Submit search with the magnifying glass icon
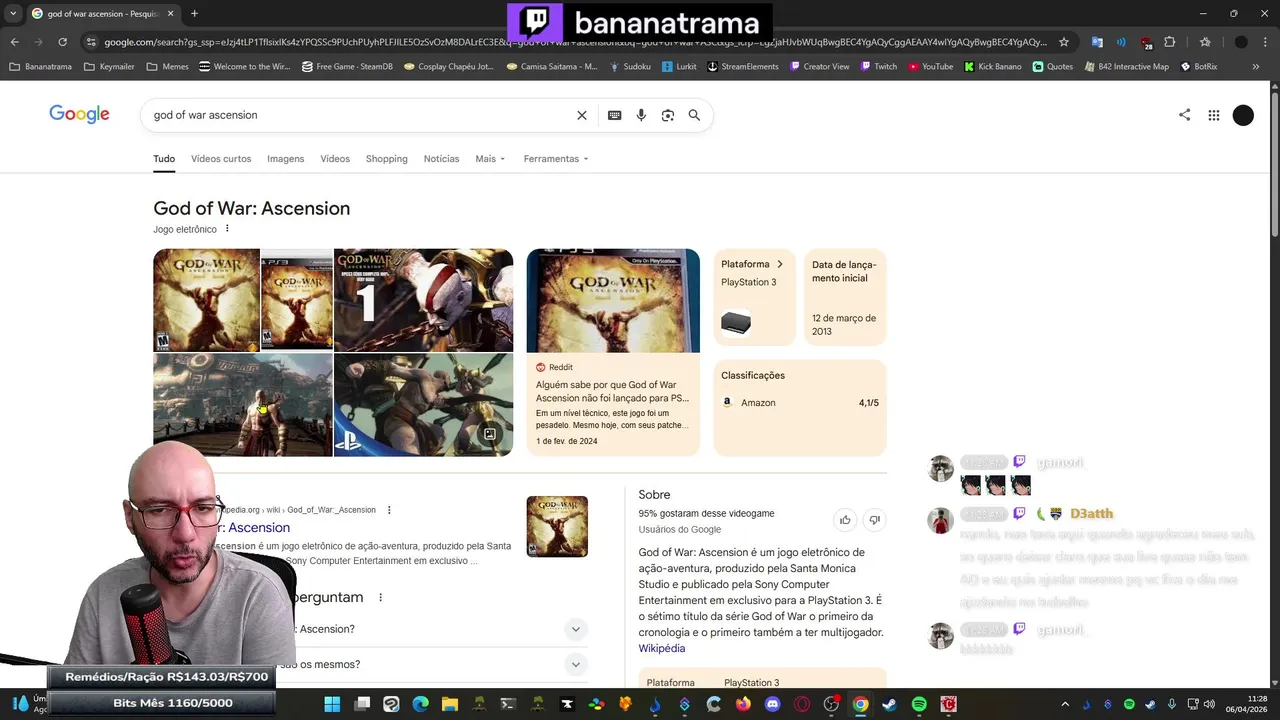Image resolution: width=1280 pixels, height=720 pixels. pyautogui.click(x=694, y=115)
